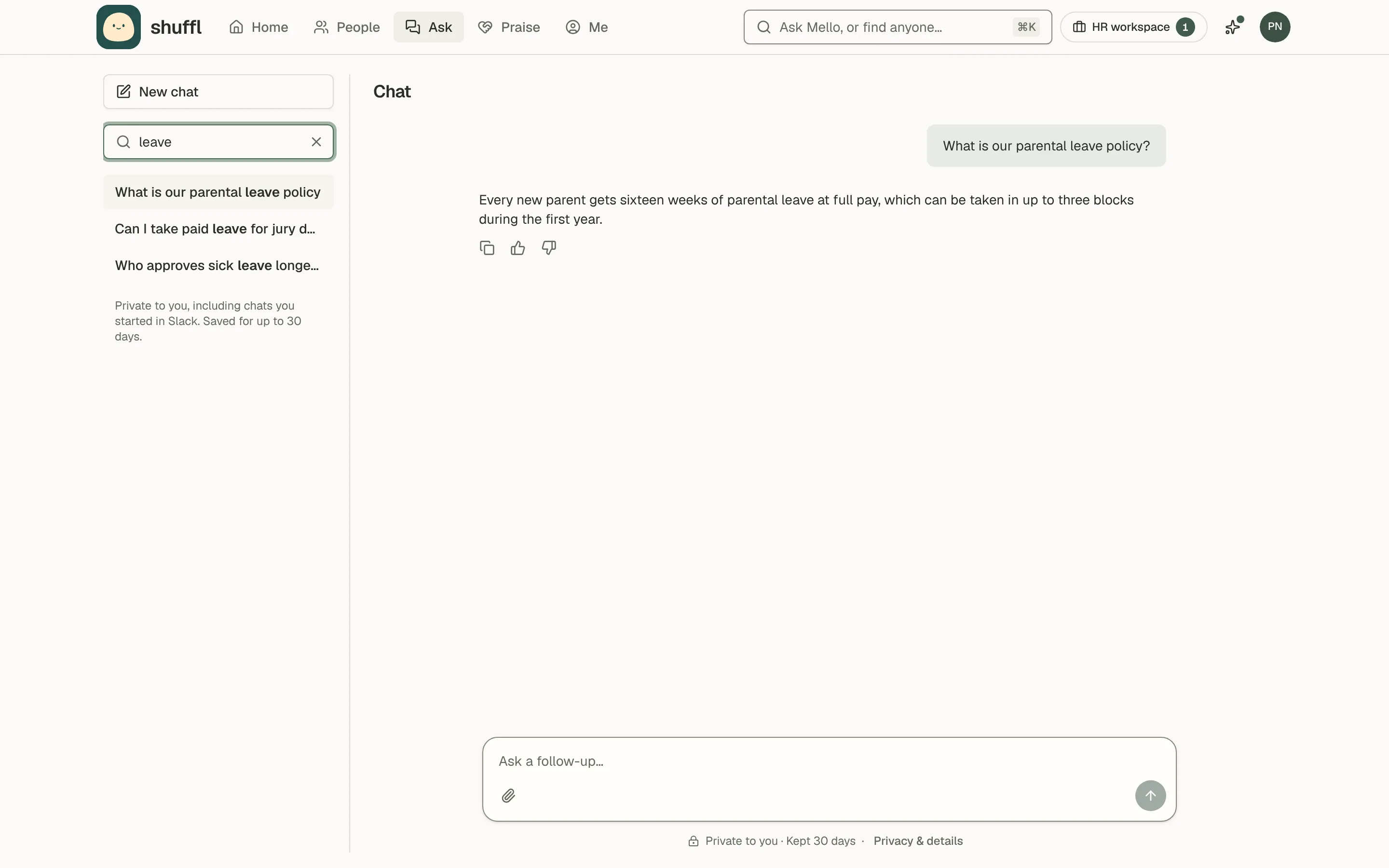1389x868 pixels.
Task: Give thumbs up to the answer
Action: [x=517, y=248]
